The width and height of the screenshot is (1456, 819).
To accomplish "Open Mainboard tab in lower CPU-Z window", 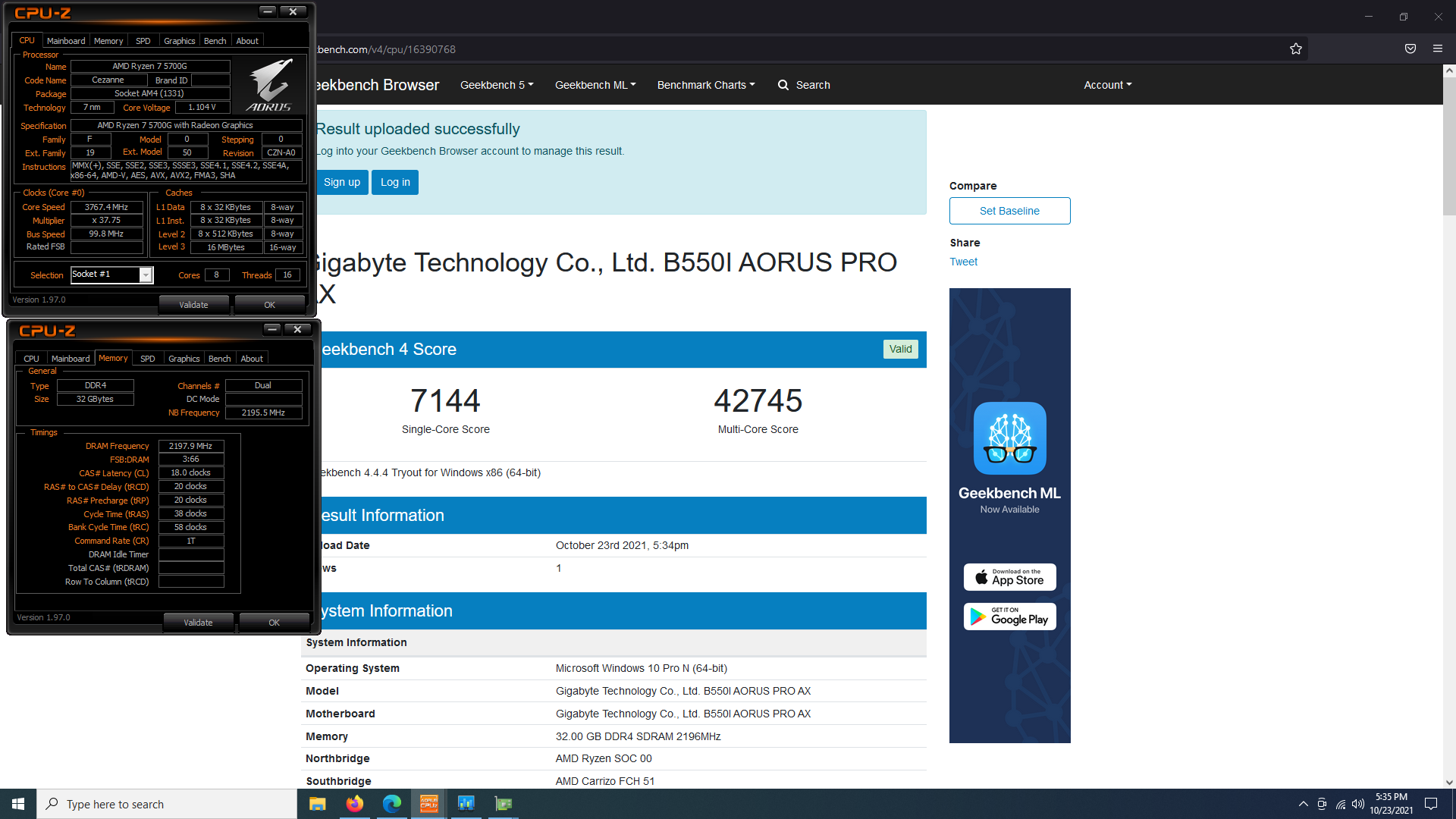I will (71, 359).
